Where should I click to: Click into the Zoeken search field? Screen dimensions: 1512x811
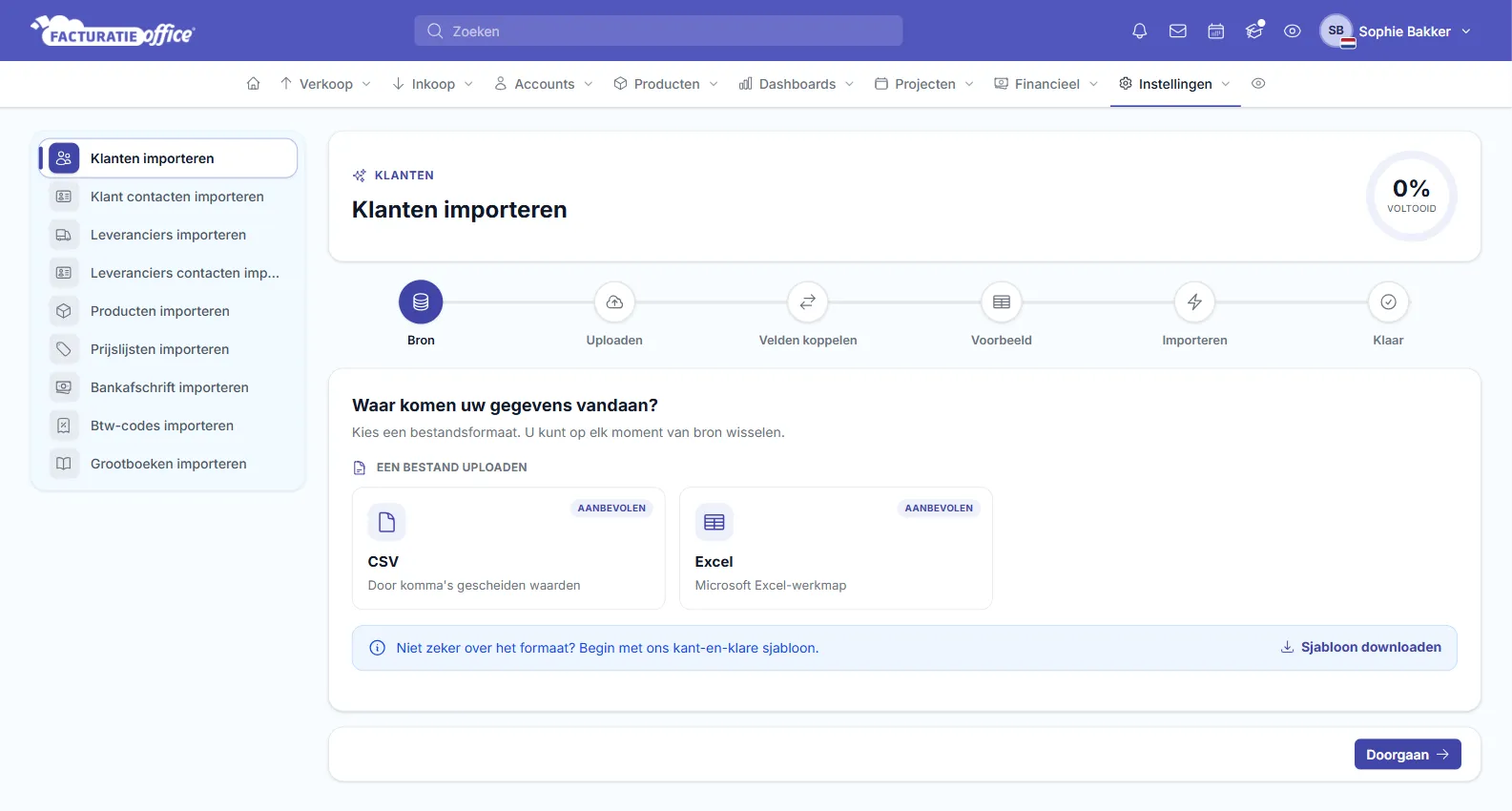658,31
